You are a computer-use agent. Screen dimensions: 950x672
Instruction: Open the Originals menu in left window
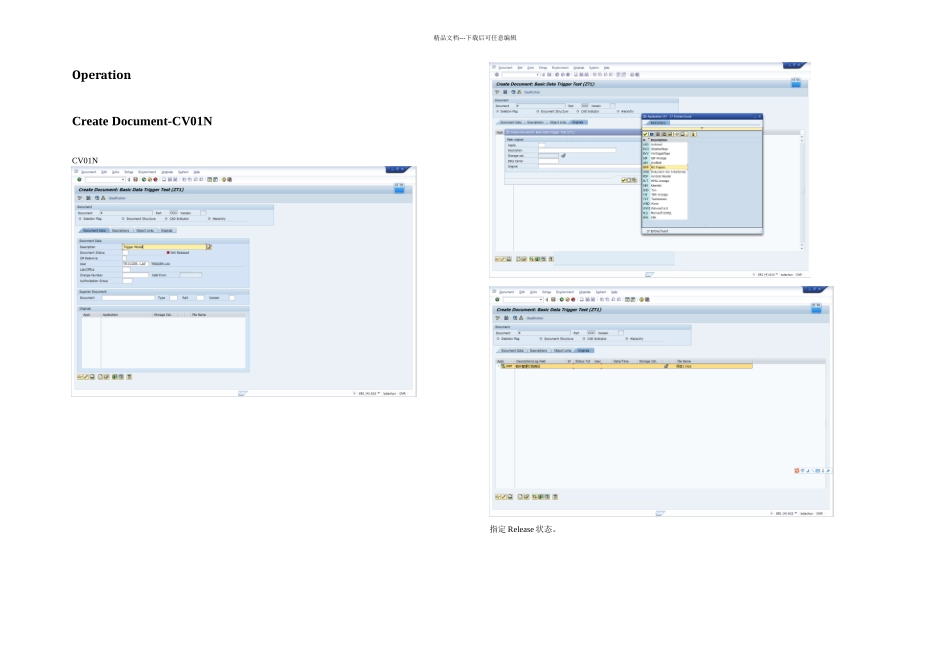[167, 172]
